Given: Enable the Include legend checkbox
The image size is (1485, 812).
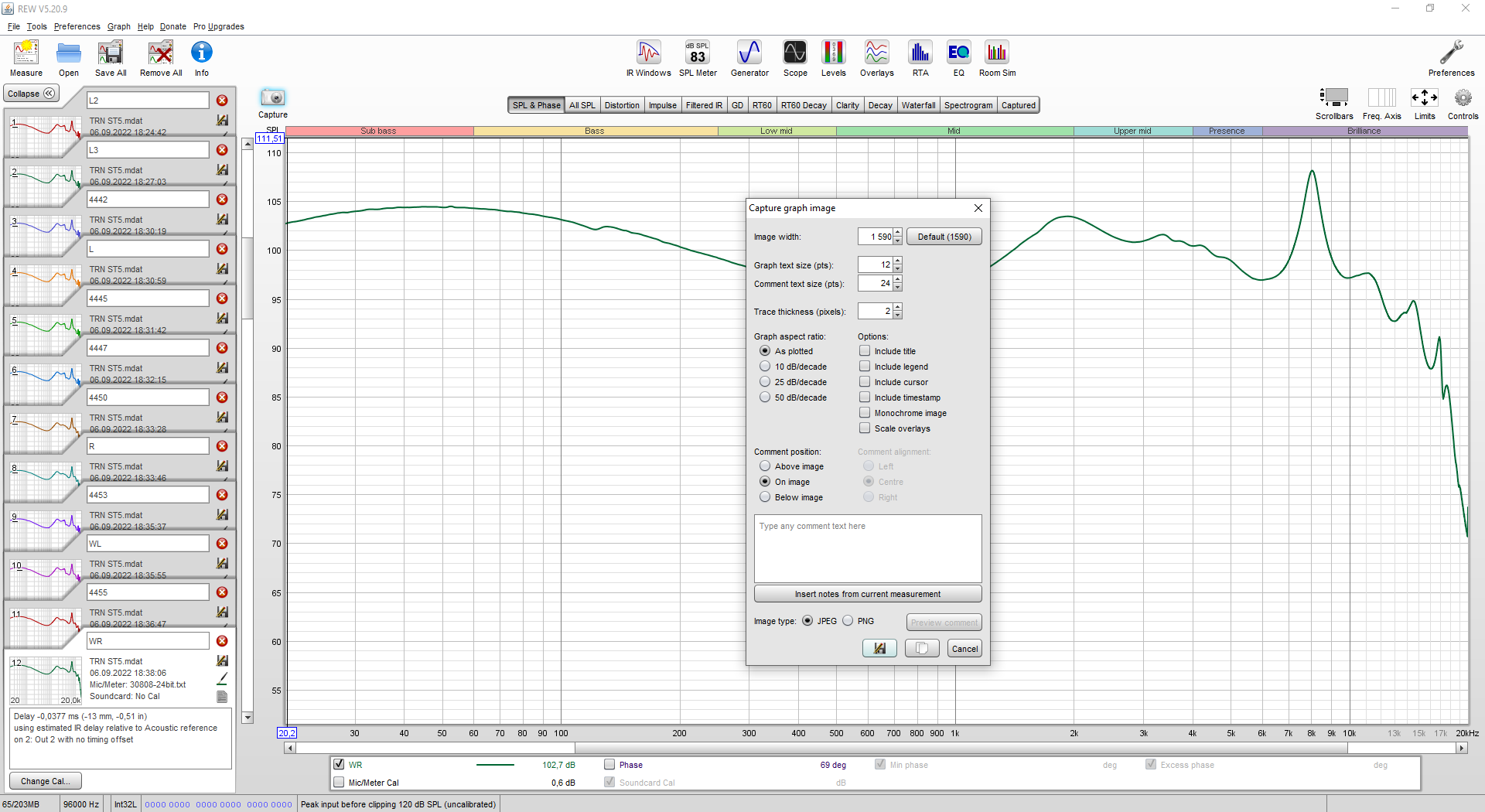Looking at the screenshot, I should click(865, 367).
